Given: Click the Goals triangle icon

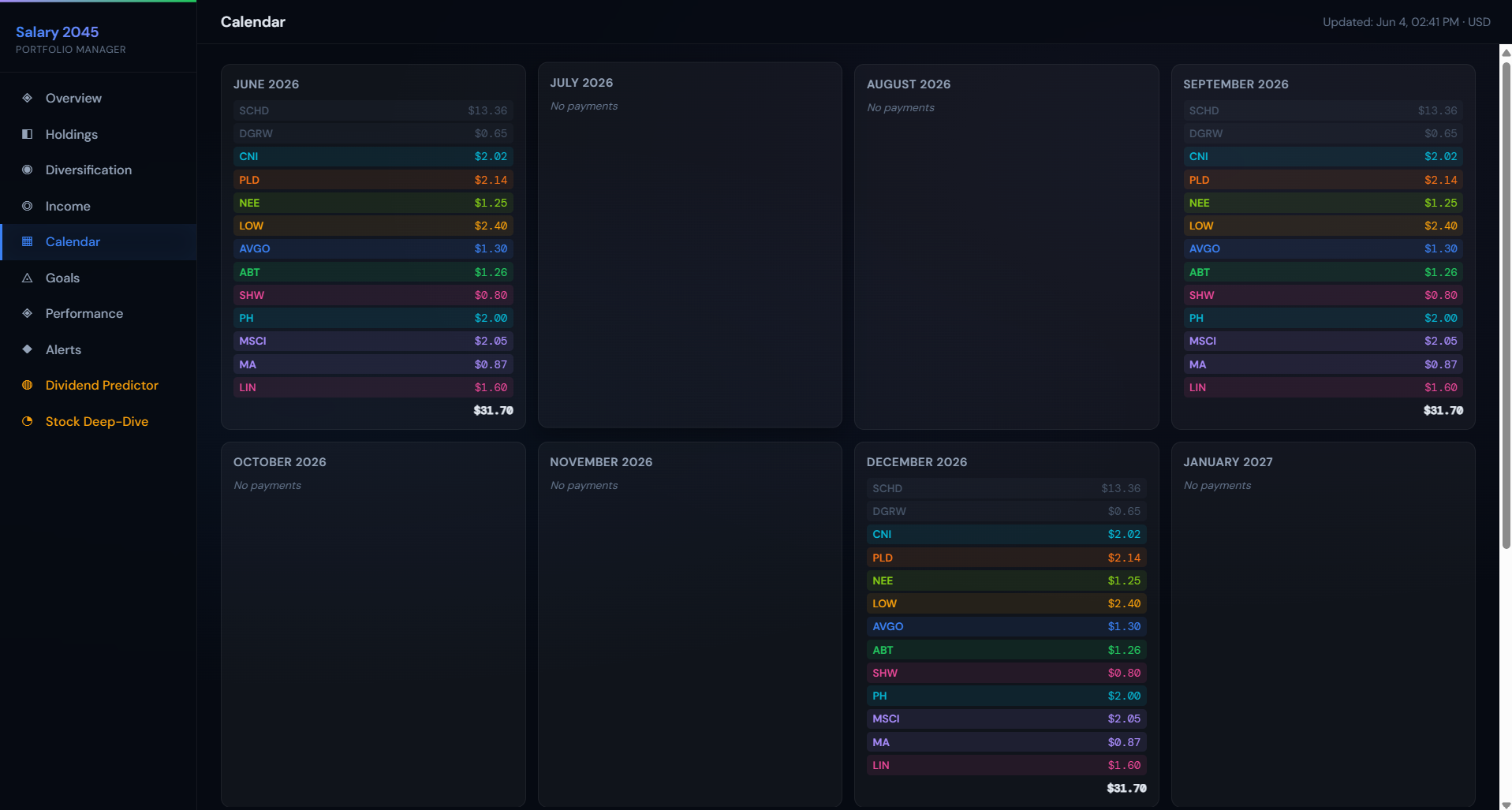Looking at the screenshot, I should (28, 278).
